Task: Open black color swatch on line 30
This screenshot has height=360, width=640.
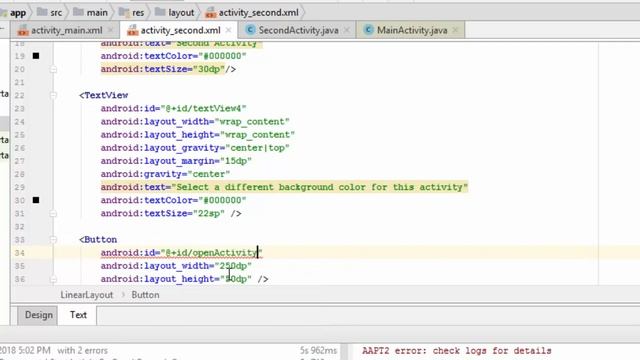Action: click(x=36, y=200)
